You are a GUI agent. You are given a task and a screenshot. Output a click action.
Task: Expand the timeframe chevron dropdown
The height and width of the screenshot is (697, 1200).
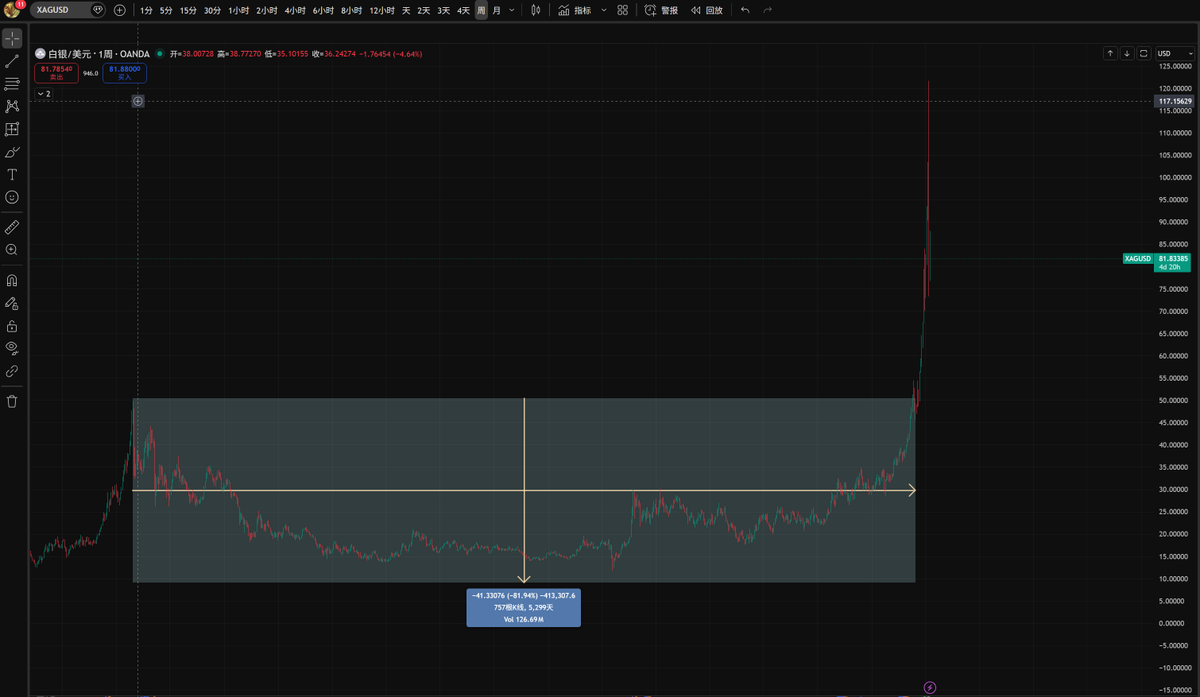pos(512,10)
